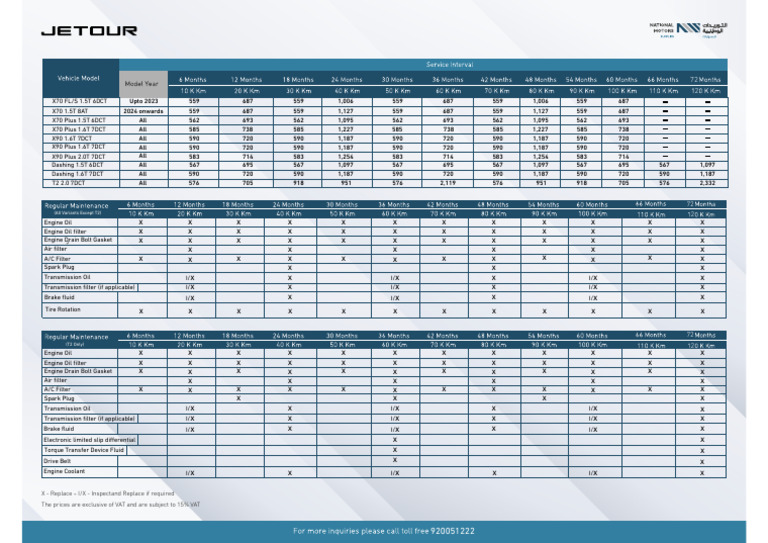Click the '120 K Km' header in the pricing table
Screen dimensions: 768x543
(706, 91)
